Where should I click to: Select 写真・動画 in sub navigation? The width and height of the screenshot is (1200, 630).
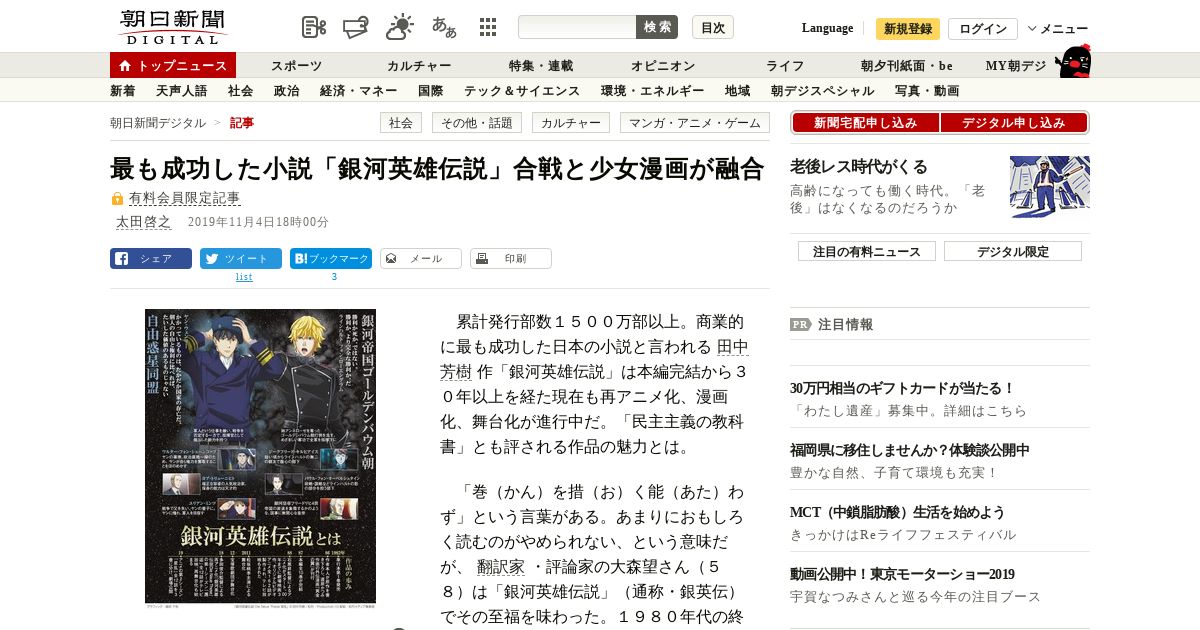tap(927, 91)
